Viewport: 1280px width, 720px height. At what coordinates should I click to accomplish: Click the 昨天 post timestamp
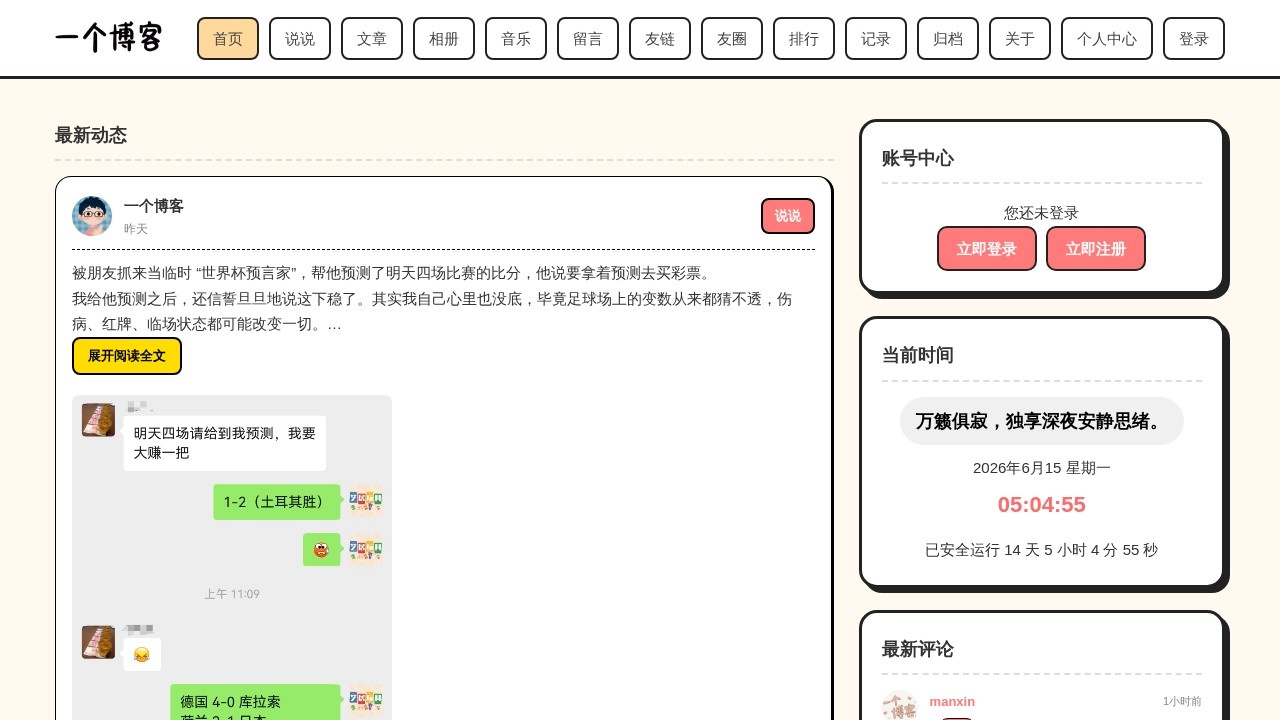136,229
